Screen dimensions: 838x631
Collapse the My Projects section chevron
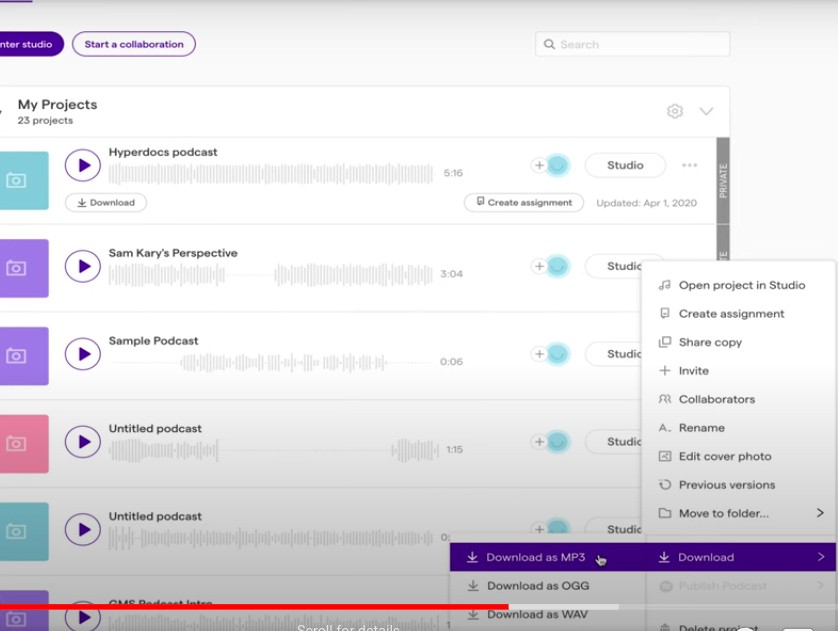pos(706,111)
